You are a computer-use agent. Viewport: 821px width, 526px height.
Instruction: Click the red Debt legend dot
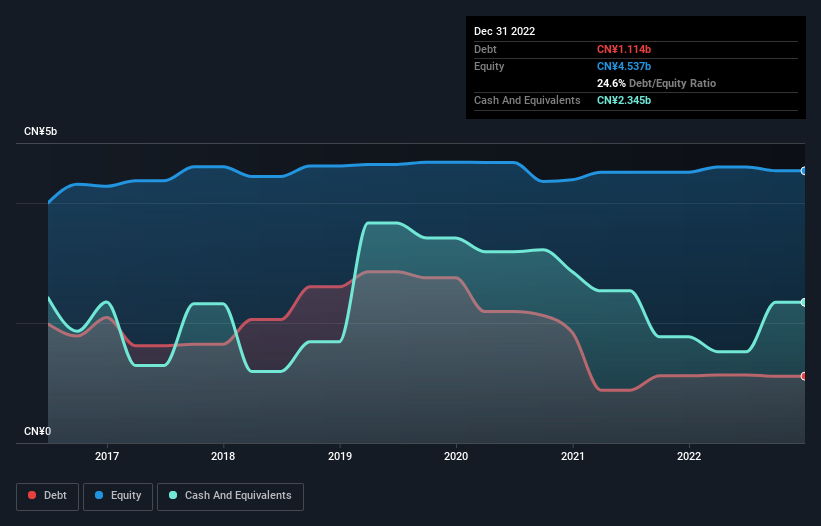32,495
